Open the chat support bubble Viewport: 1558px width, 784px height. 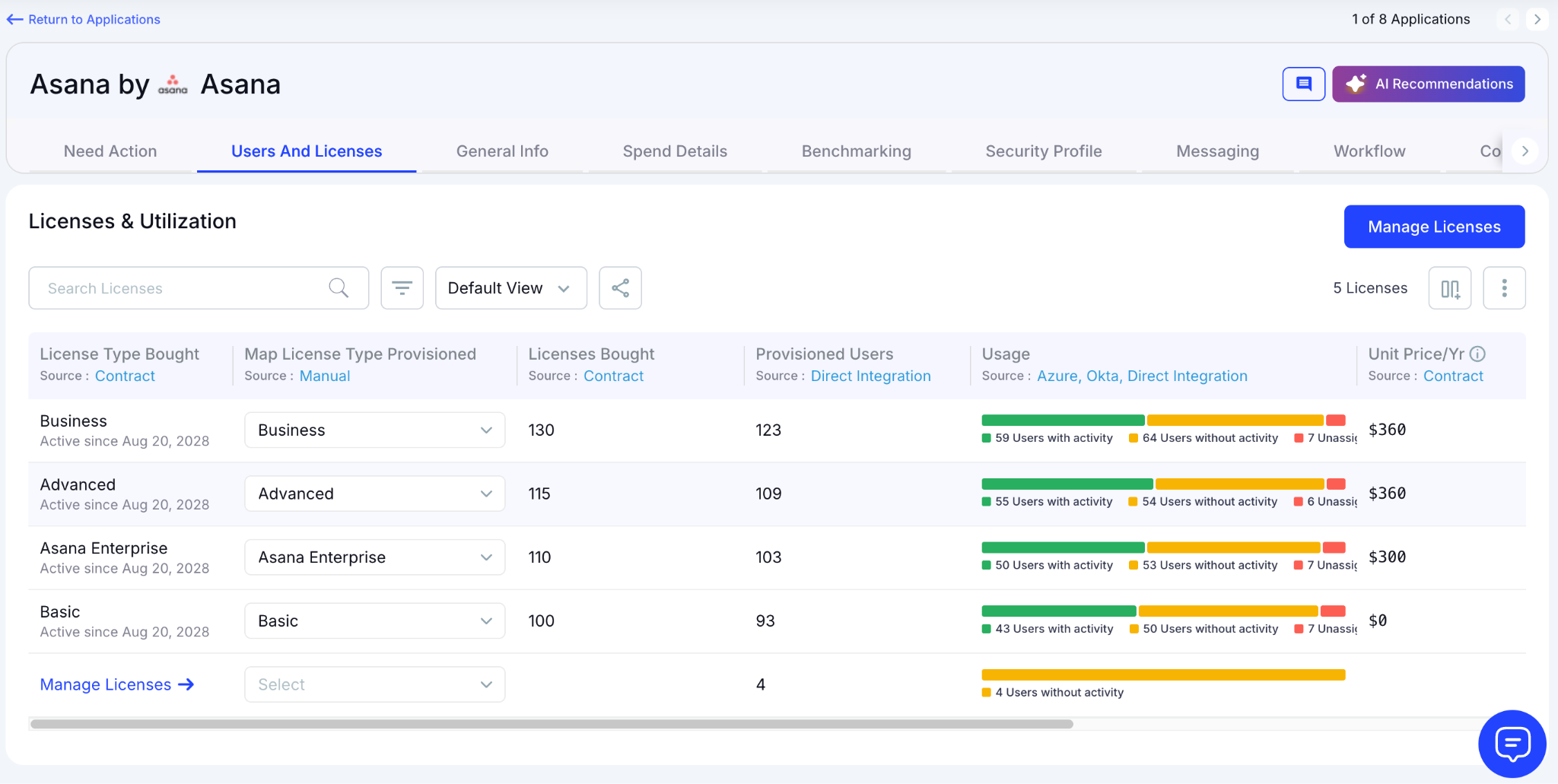(1512, 744)
